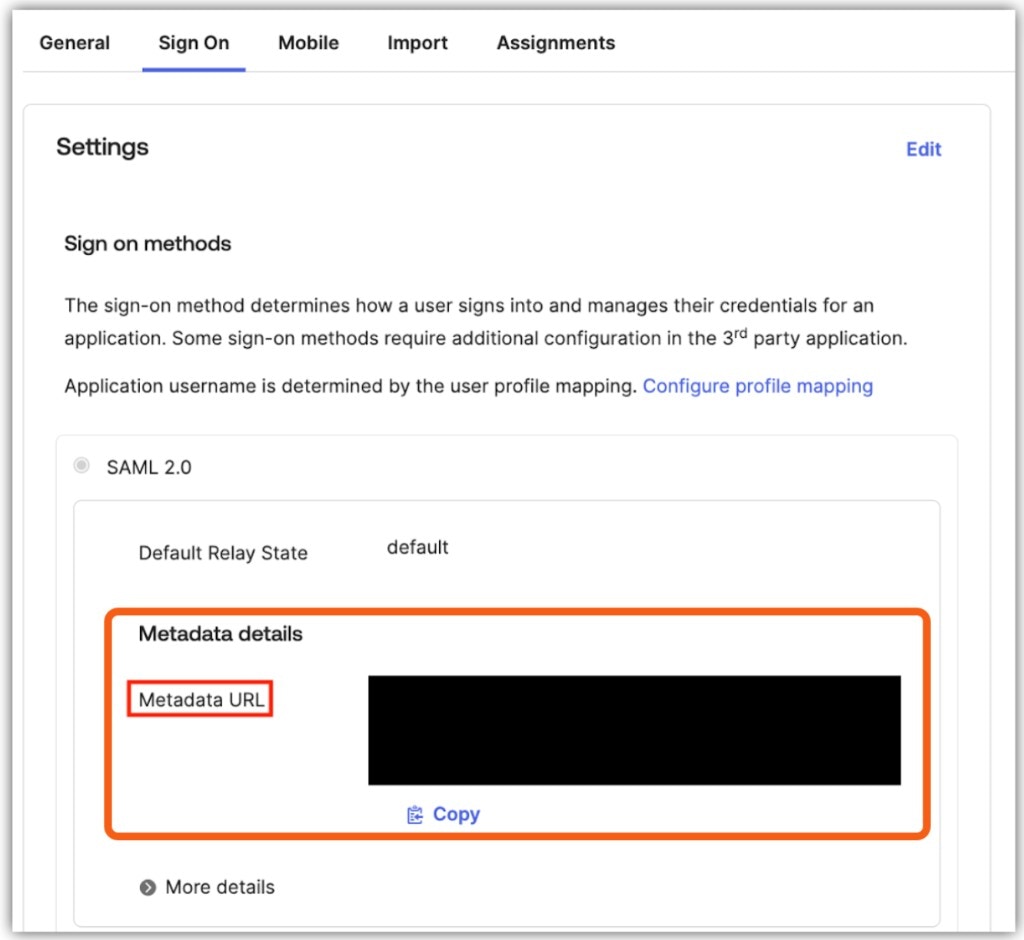Click the Settings section title
Screen dimensions: 1024x940
tap(101, 146)
